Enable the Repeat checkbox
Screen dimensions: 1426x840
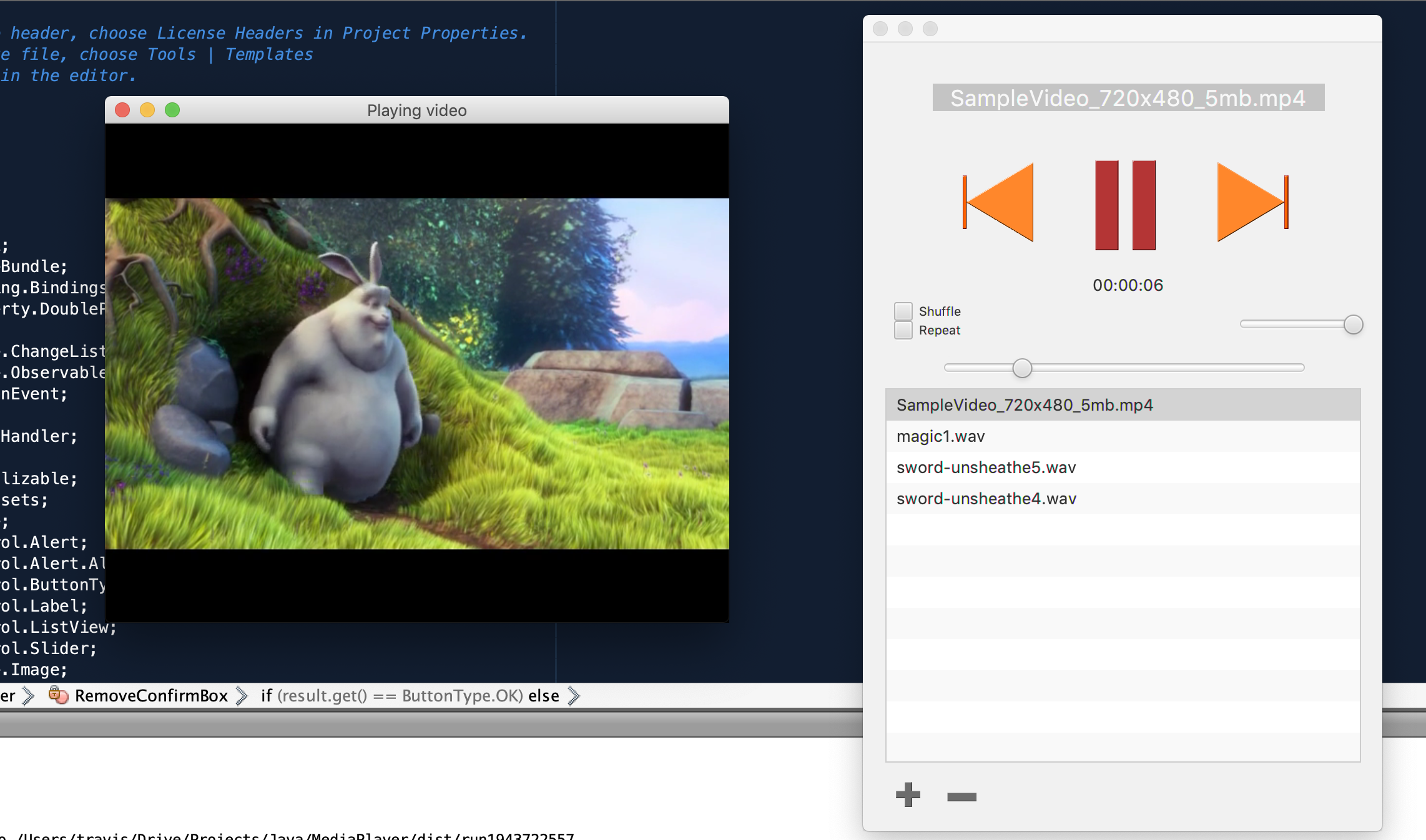point(903,330)
